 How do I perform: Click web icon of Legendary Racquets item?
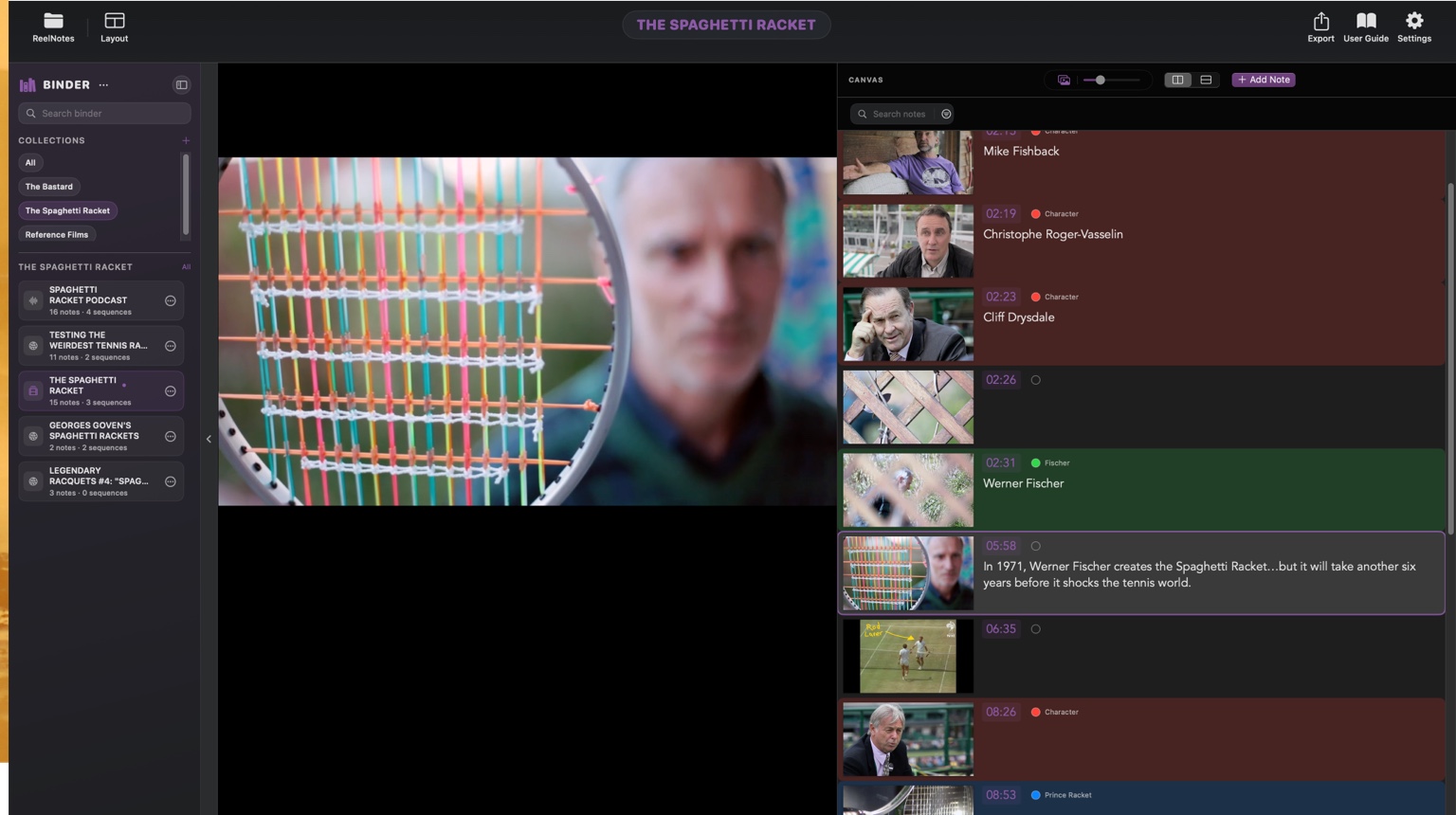tap(33, 481)
